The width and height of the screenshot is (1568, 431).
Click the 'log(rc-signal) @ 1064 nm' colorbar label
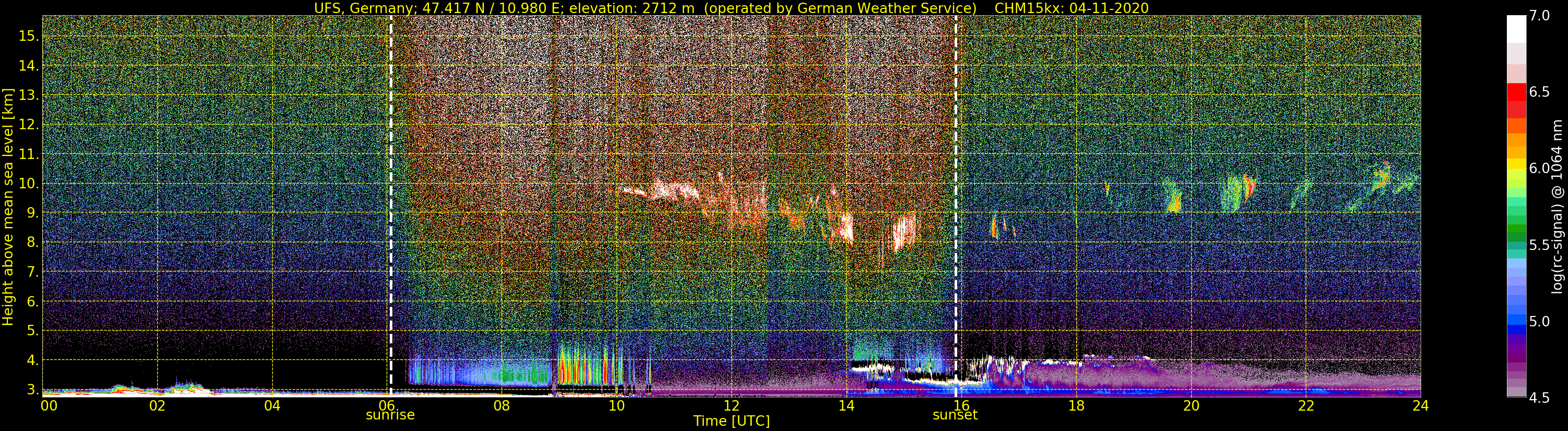pos(1558,207)
